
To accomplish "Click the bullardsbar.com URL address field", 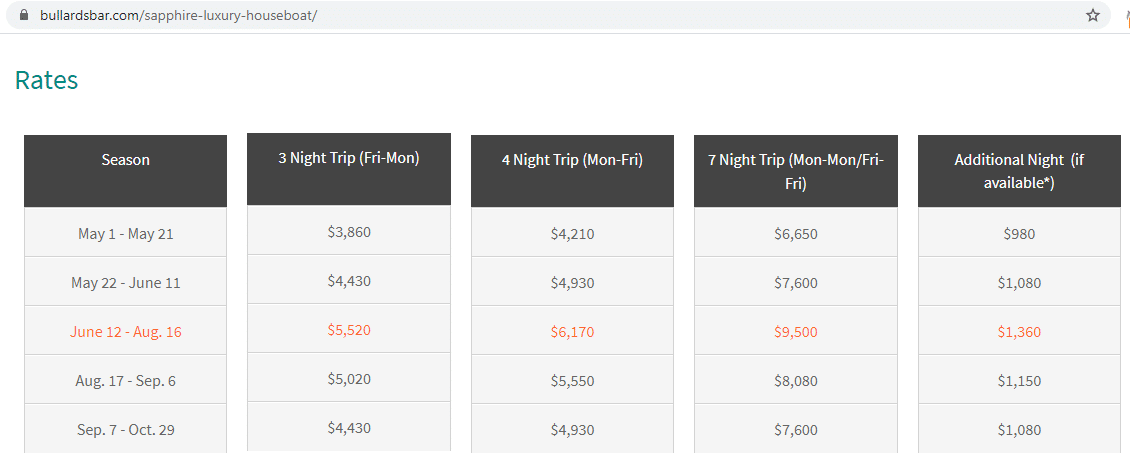I will click(x=548, y=15).
